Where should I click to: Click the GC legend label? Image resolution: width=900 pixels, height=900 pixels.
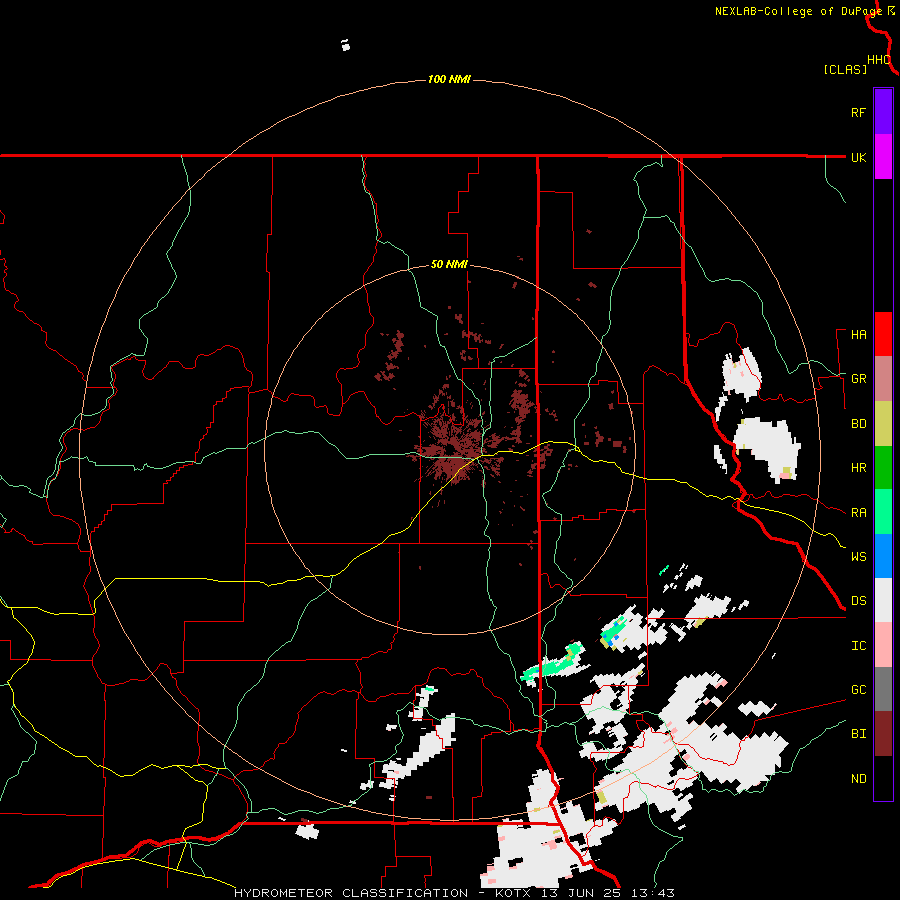point(858,689)
